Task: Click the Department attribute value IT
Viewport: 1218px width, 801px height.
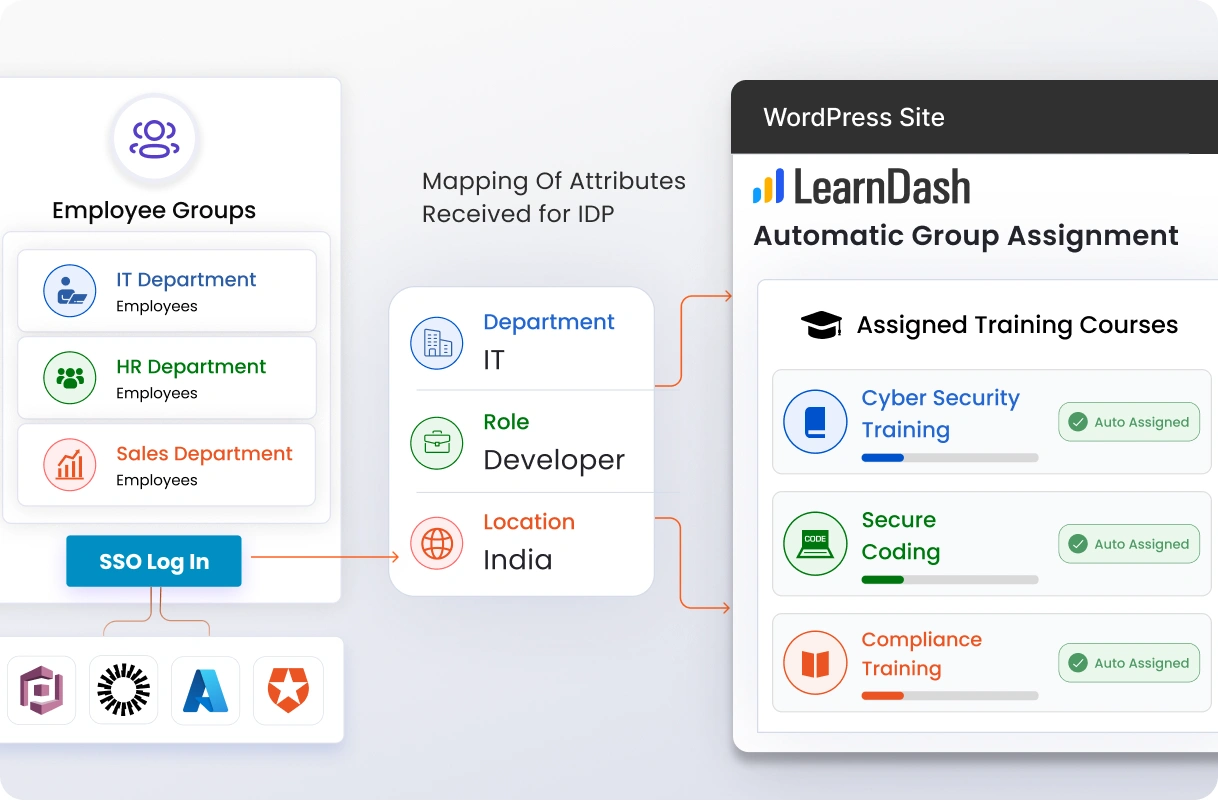Action: tap(494, 360)
